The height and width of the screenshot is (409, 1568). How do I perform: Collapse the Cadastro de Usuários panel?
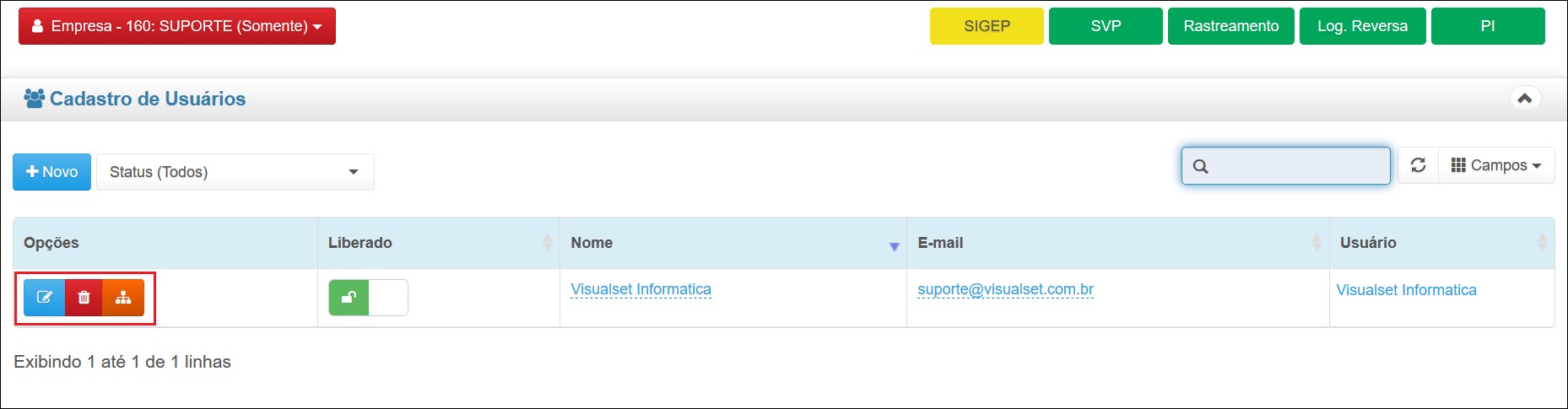click(x=1524, y=99)
